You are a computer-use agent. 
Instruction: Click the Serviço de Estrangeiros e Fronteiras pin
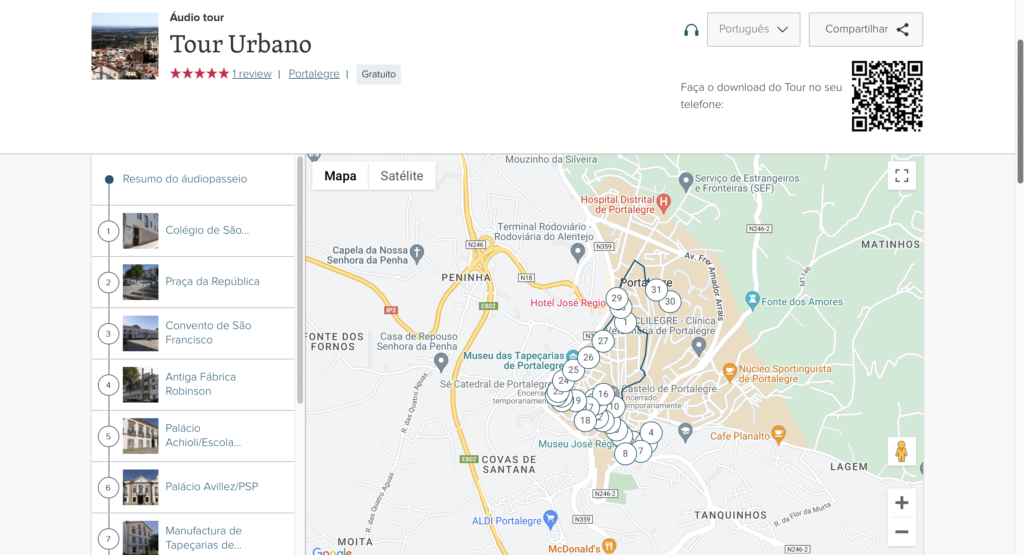click(686, 182)
